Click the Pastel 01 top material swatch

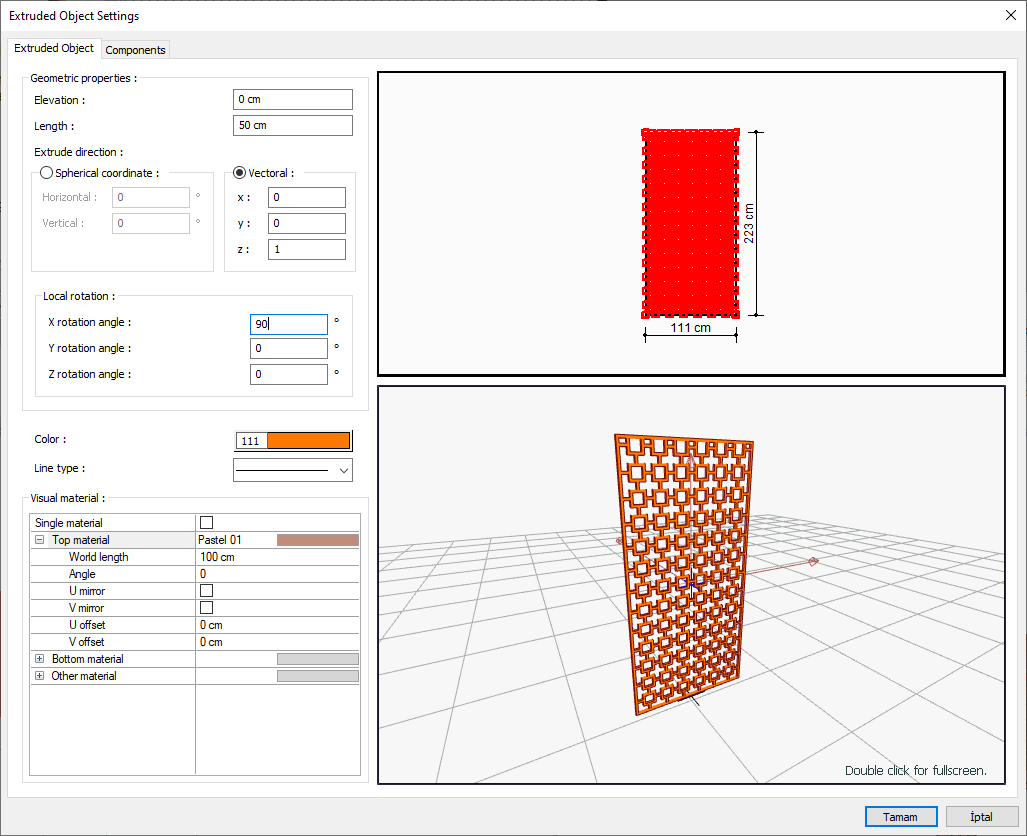click(317, 540)
